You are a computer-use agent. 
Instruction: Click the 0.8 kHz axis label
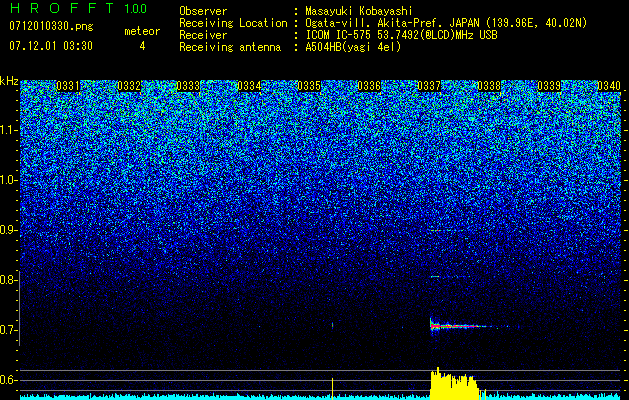point(8,280)
